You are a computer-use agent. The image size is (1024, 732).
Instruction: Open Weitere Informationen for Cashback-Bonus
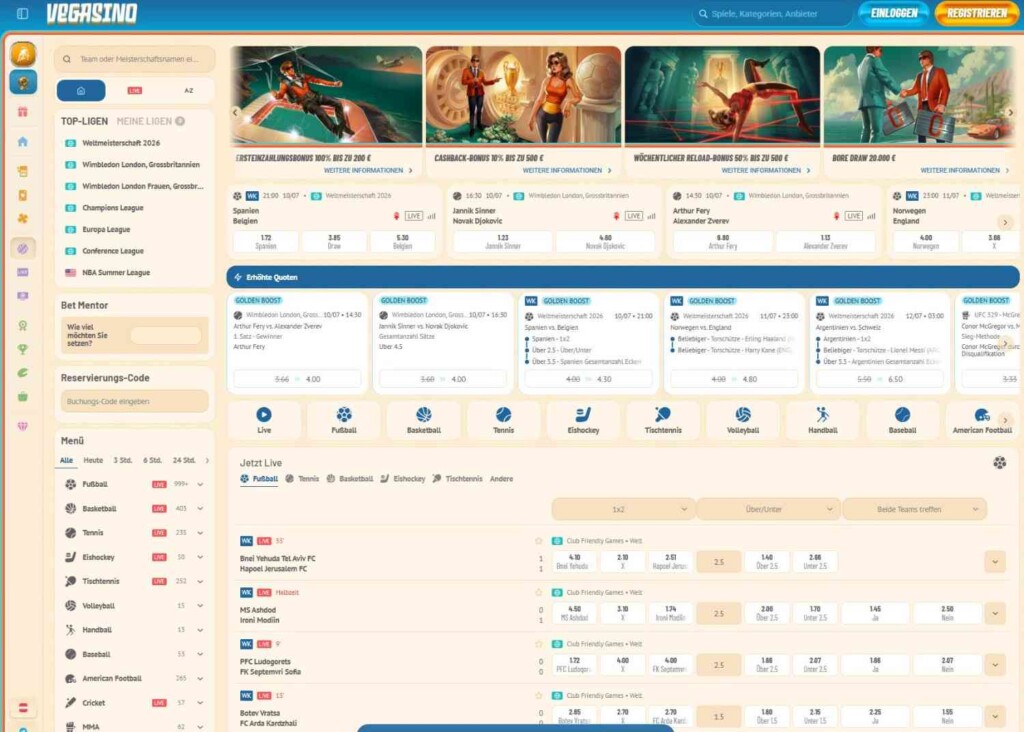click(567, 170)
